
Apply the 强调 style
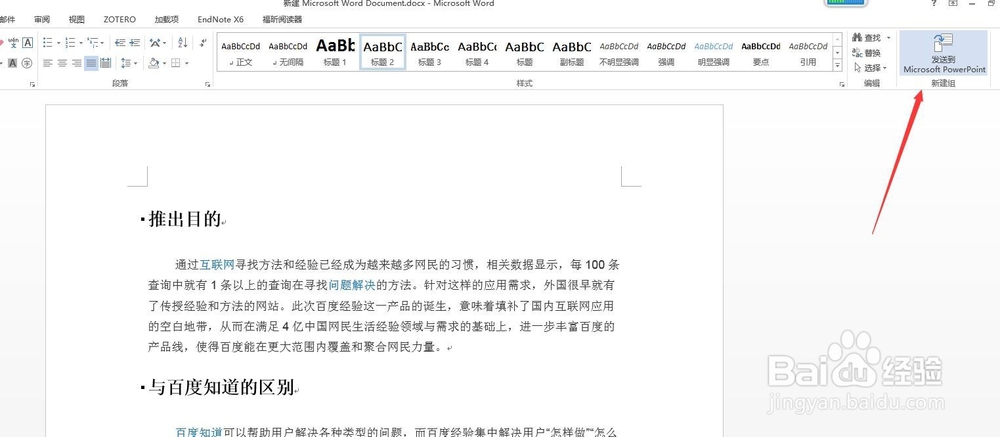(x=666, y=53)
